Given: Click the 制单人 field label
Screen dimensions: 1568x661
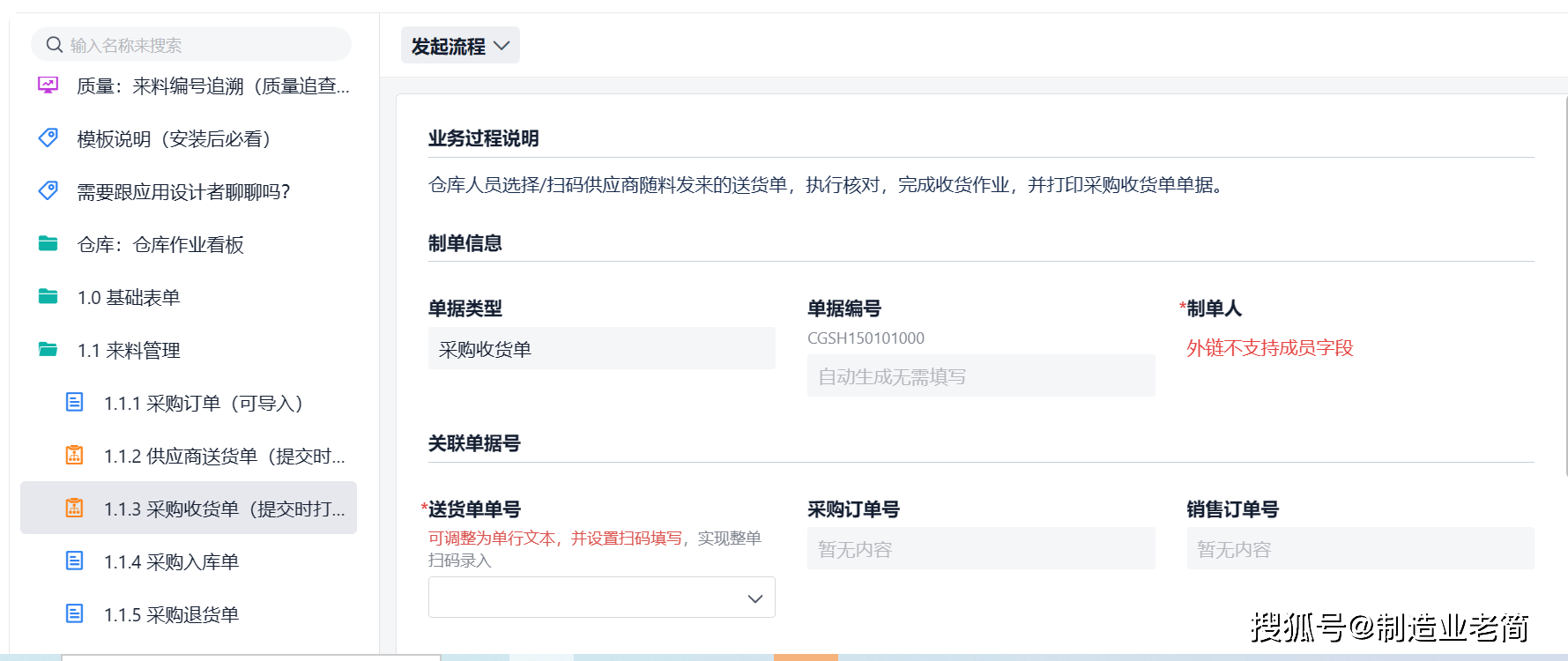Looking at the screenshot, I should tap(1214, 308).
